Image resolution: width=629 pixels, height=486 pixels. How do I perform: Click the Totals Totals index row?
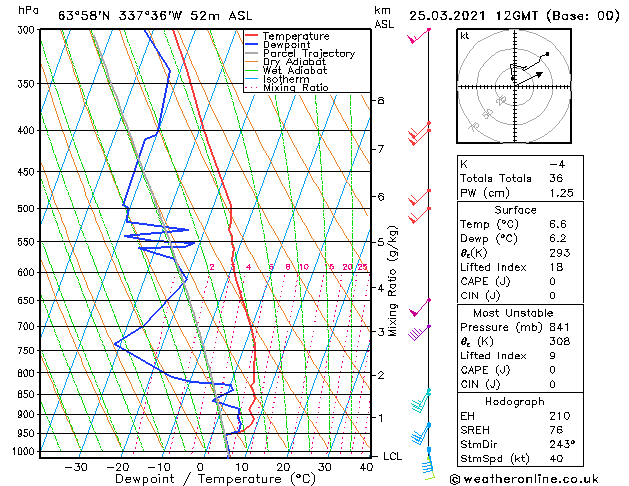click(x=520, y=178)
